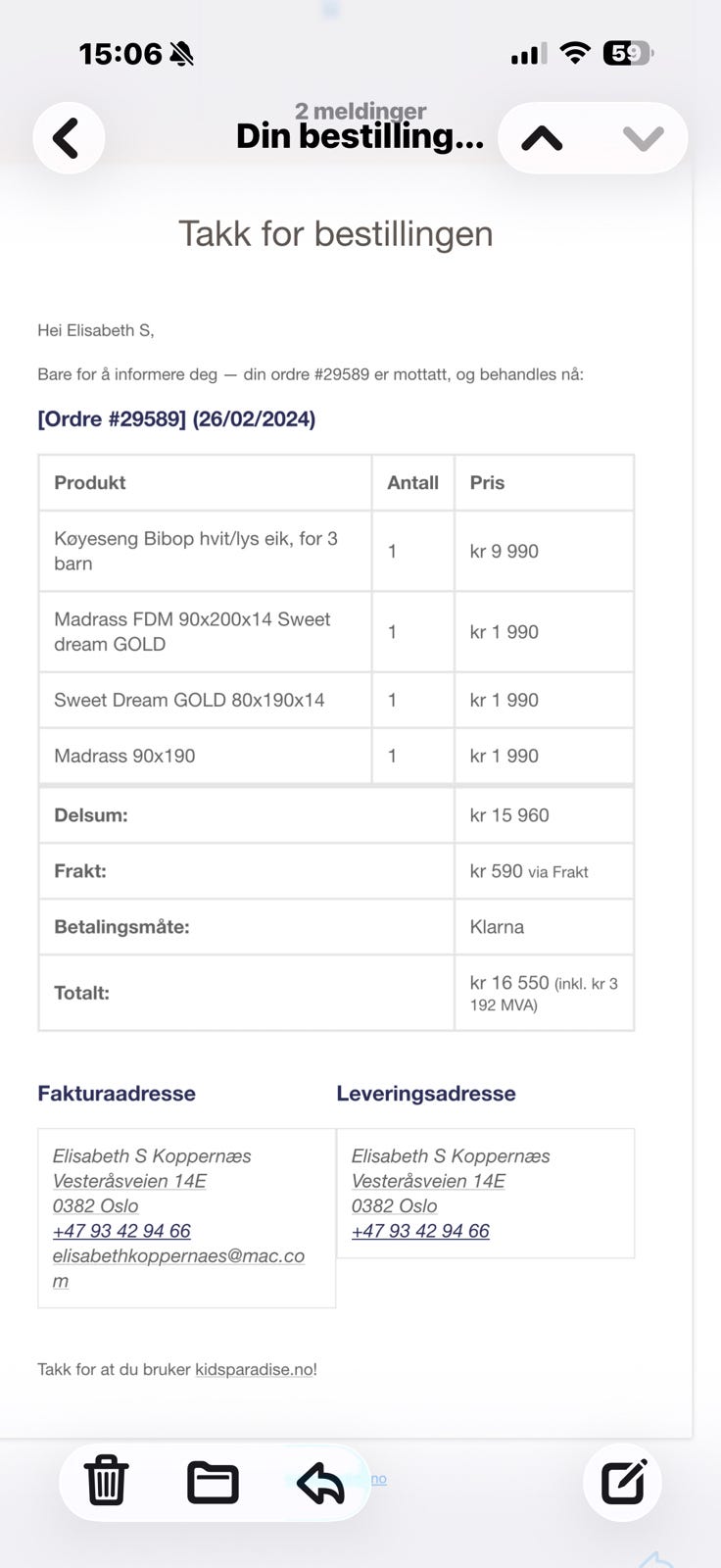Go to previous message with up chevron

(x=542, y=138)
